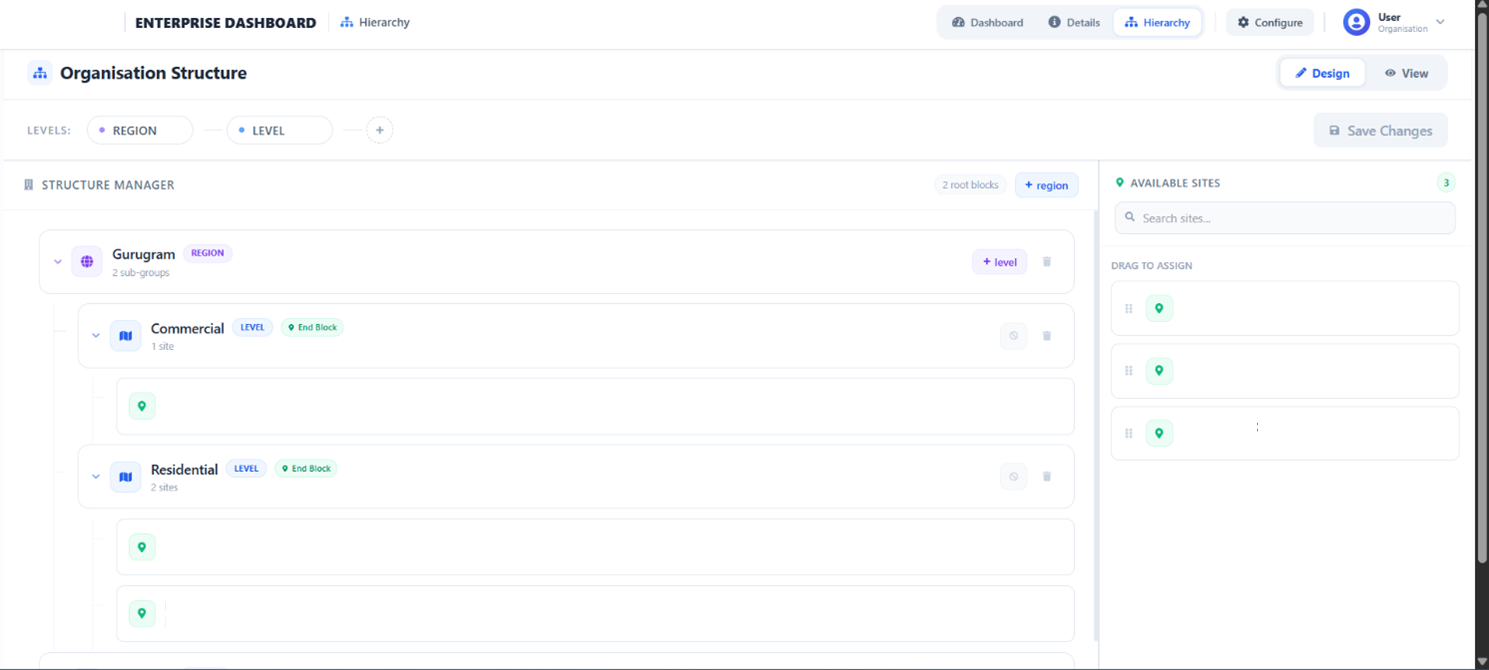Click the plus icon to add level
Image resolution: width=1489 pixels, height=670 pixels.
tap(379, 130)
